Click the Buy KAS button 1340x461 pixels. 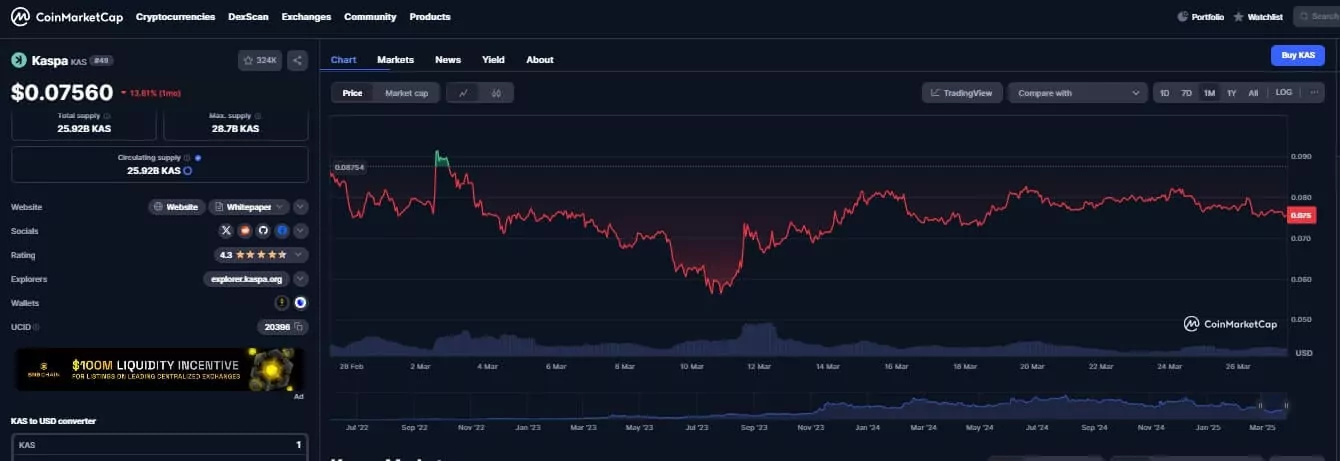1297,55
